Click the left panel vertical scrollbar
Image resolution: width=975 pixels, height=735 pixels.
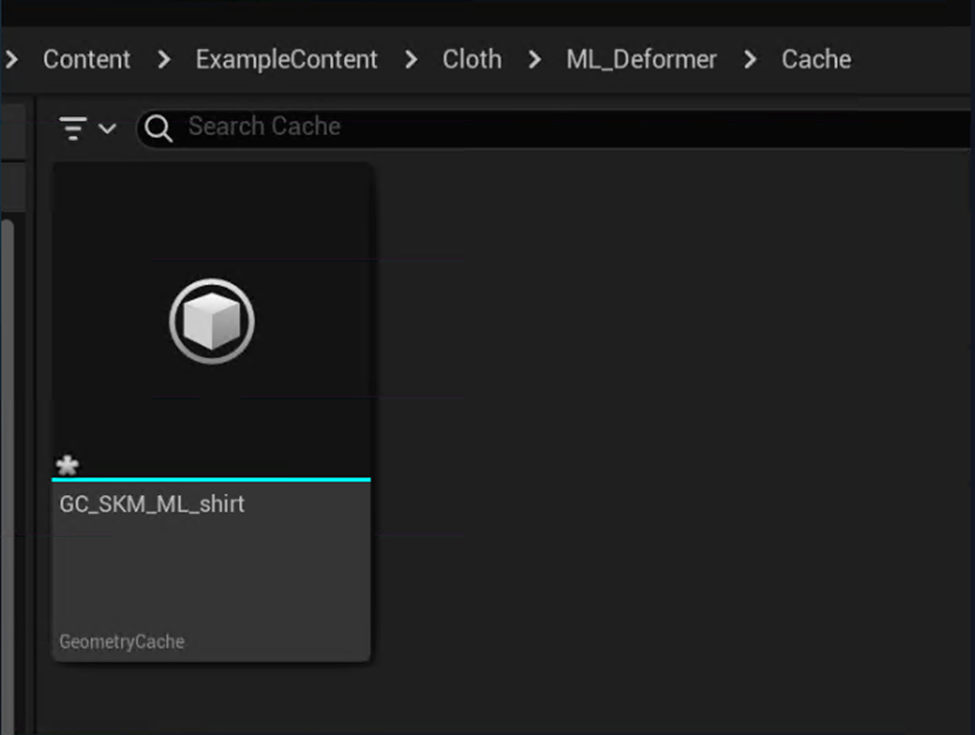point(7,476)
